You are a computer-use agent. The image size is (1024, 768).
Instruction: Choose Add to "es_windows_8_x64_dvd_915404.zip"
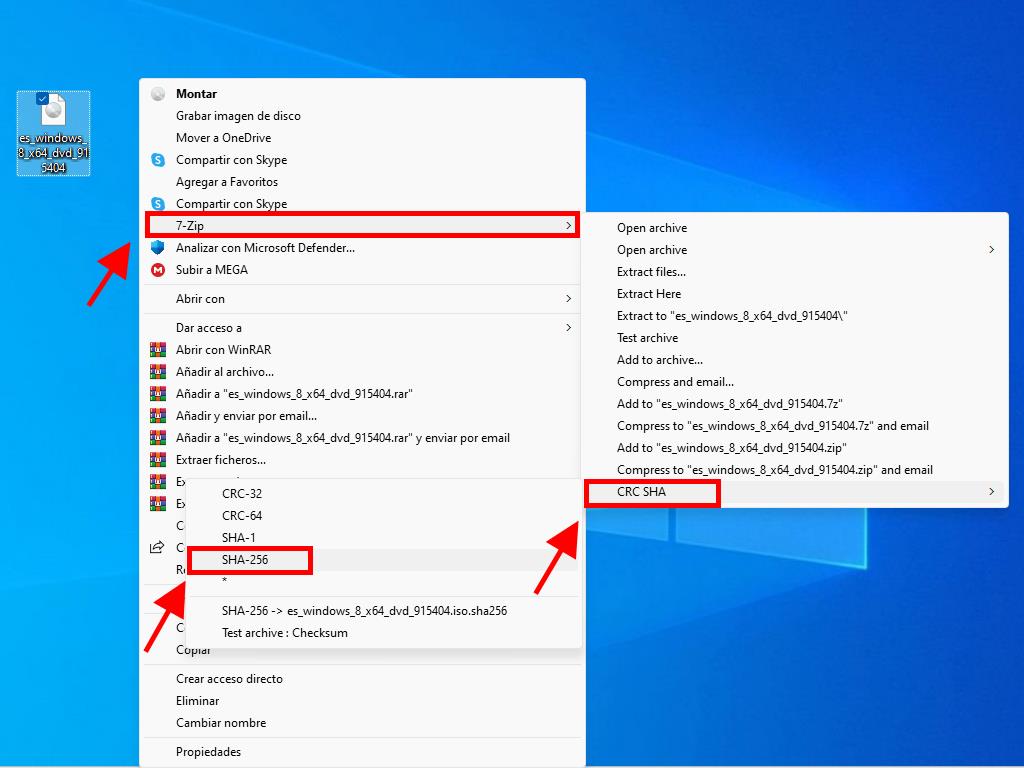click(x=731, y=448)
